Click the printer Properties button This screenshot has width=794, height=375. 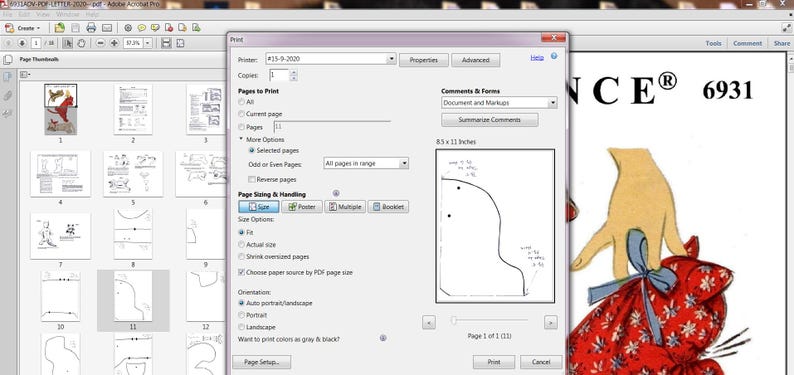tap(424, 60)
